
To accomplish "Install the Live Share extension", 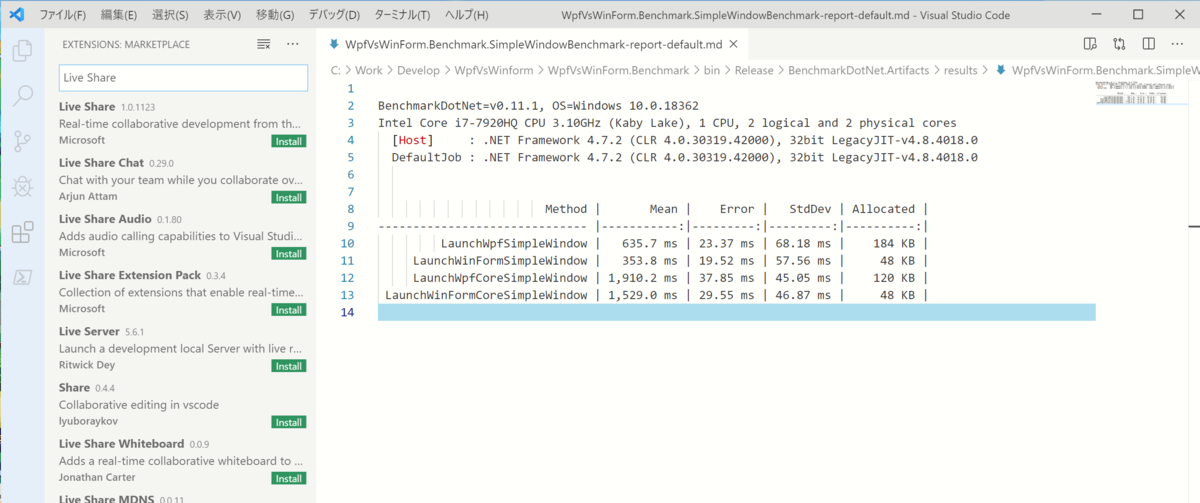I will coord(289,141).
